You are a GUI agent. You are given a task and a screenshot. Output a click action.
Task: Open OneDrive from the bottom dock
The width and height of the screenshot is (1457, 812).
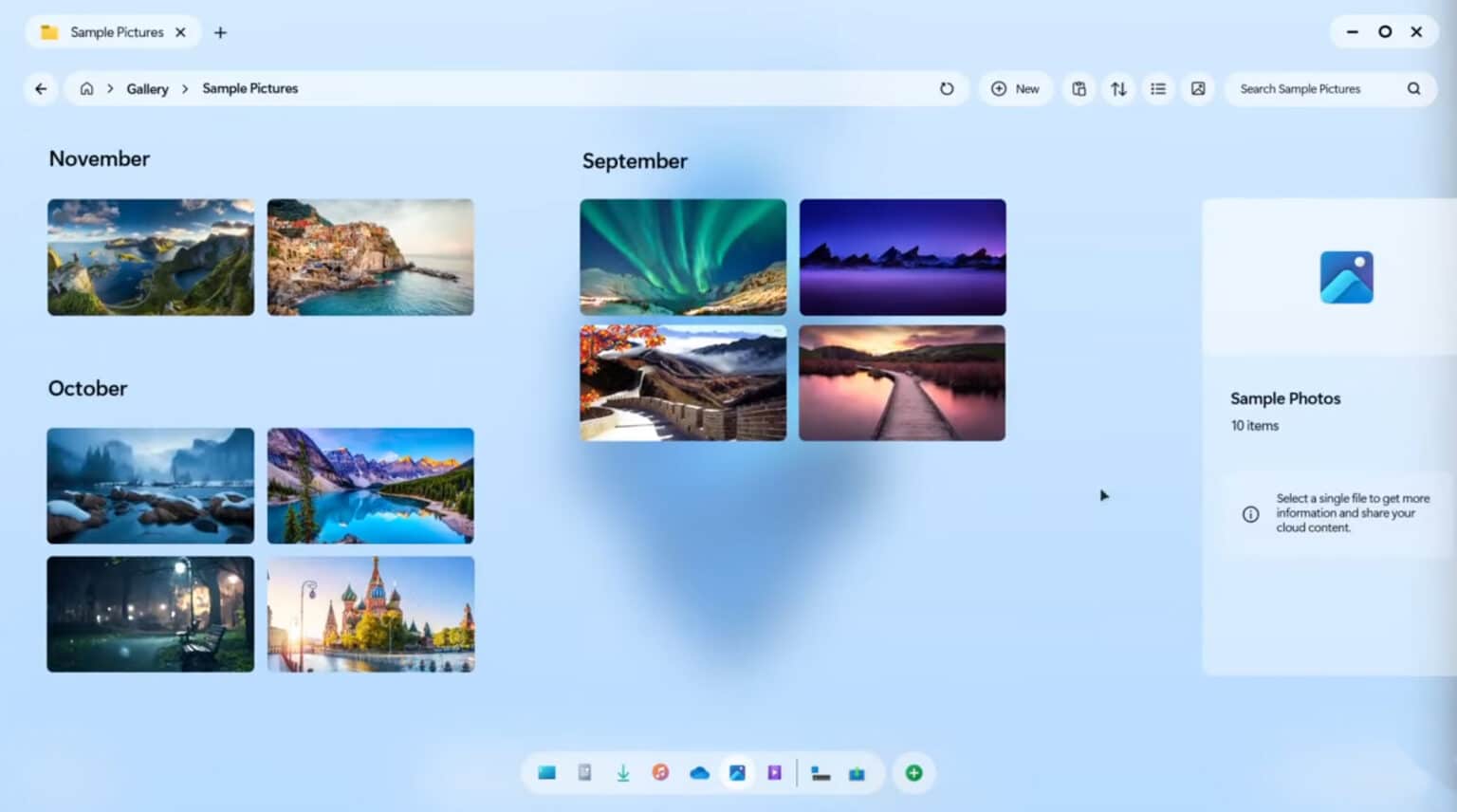[700, 773]
